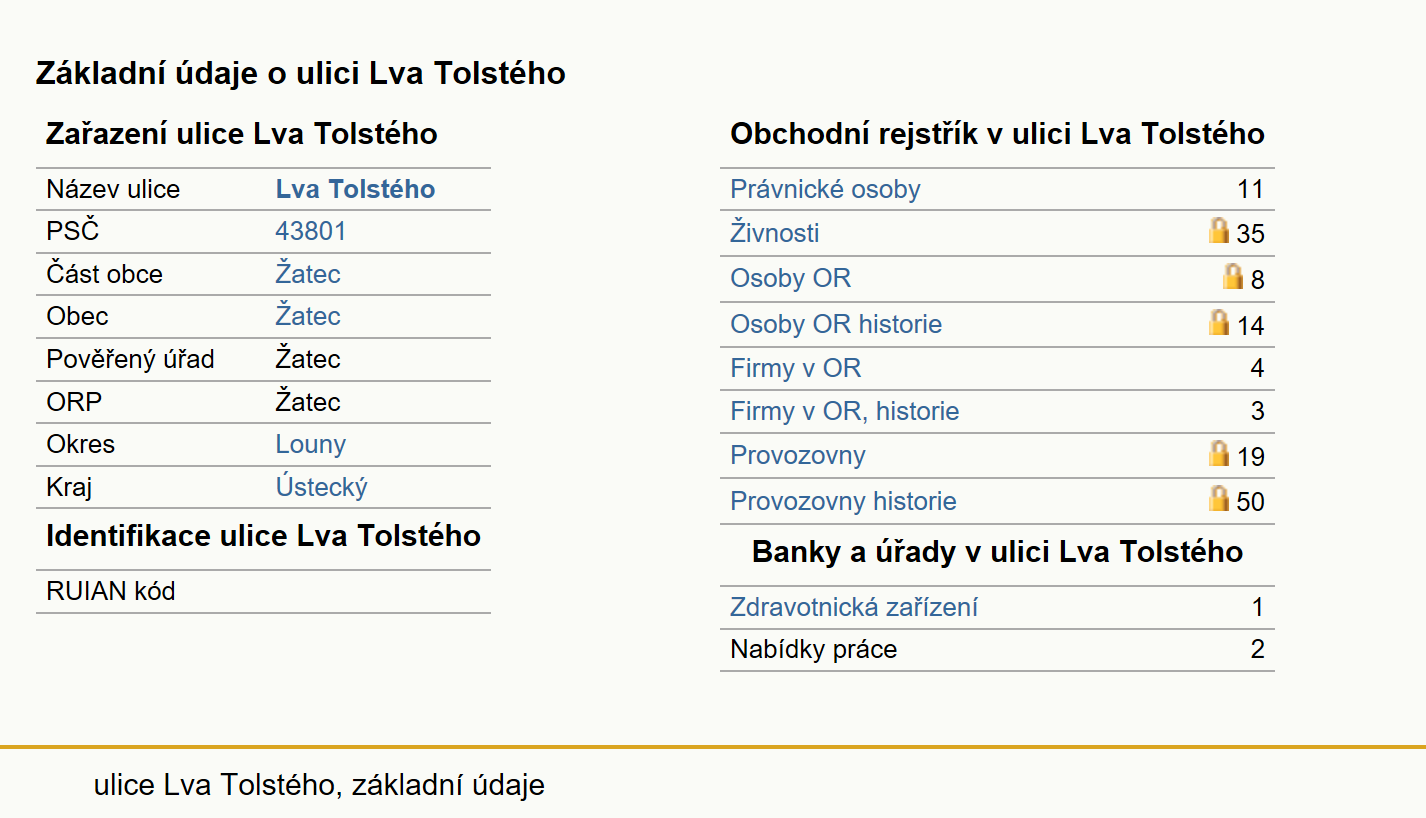Image resolution: width=1426 pixels, height=818 pixels.
Task: Open the Firmy v OR link
Action: click(795, 368)
